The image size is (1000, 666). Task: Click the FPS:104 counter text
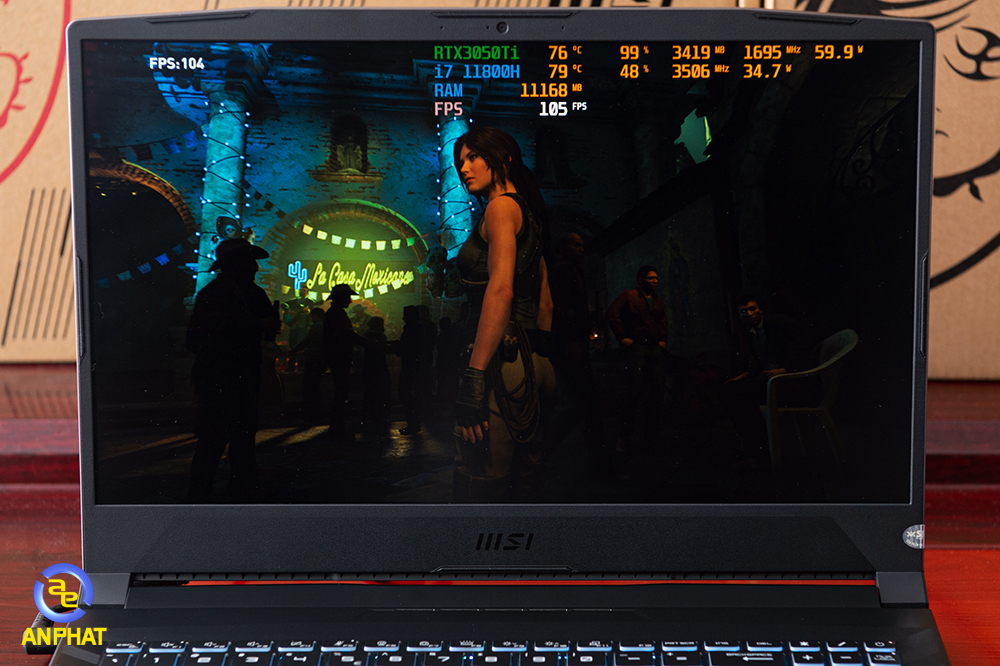coord(177,63)
